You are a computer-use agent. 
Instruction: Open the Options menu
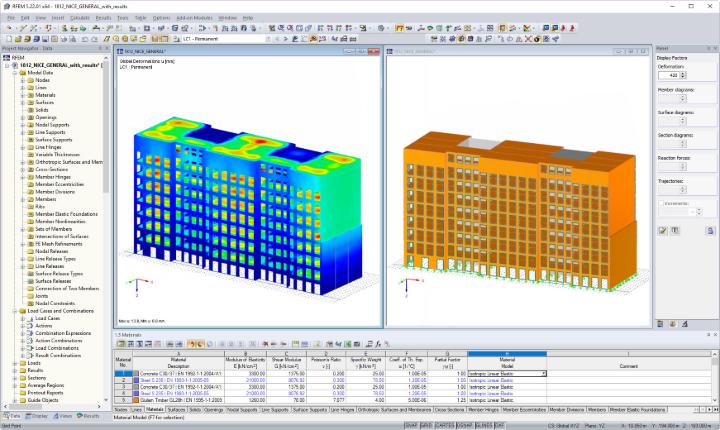[161, 18]
